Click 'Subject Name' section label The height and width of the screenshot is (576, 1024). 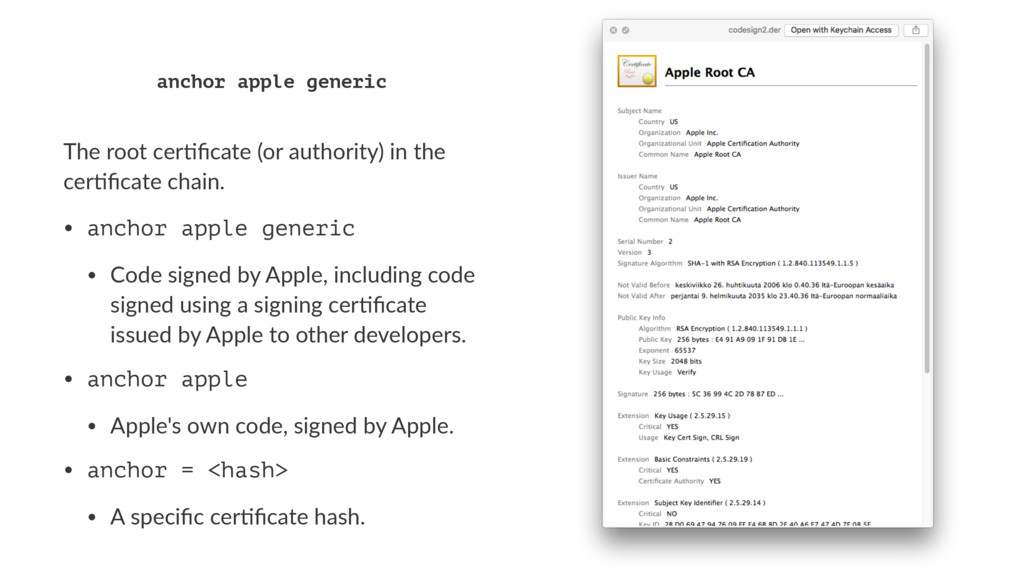pos(639,111)
